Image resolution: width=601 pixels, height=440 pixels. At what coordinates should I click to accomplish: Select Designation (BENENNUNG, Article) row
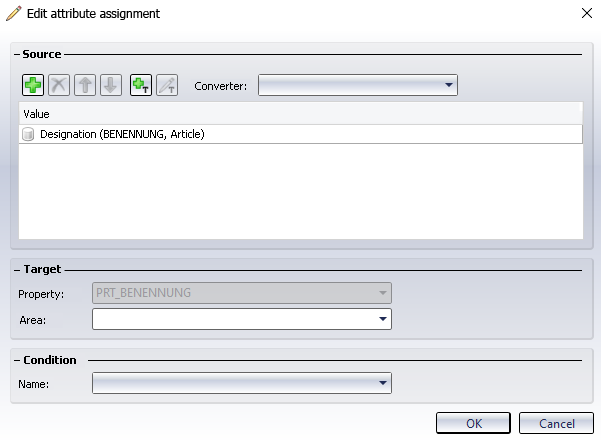click(x=301, y=134)
